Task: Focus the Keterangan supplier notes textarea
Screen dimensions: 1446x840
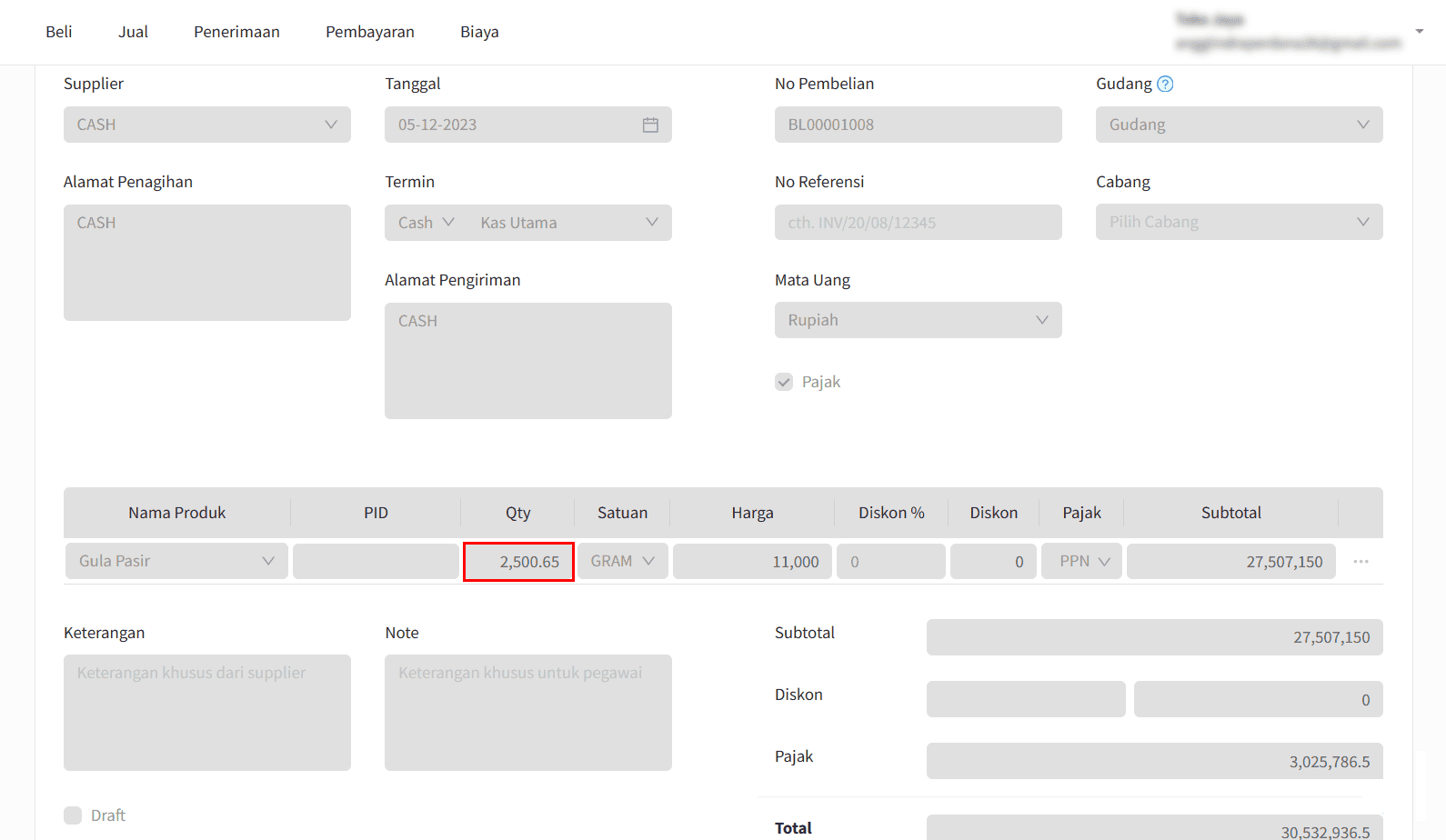Action: [x=206, y=713]
